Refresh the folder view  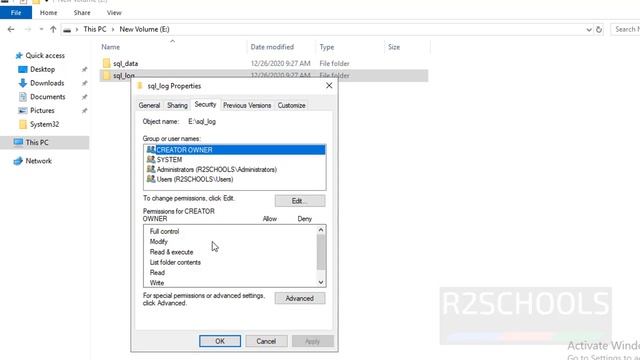[599, 29]
